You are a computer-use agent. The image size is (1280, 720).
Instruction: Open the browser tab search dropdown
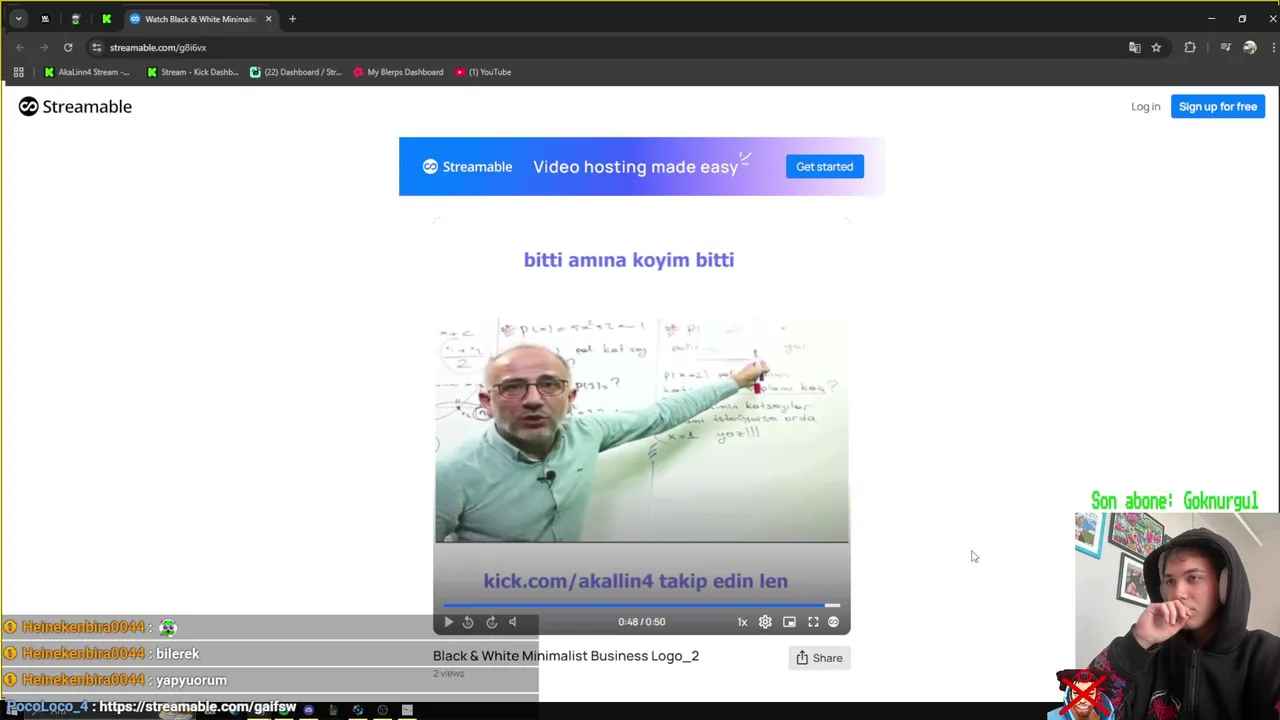pos(18,19)
